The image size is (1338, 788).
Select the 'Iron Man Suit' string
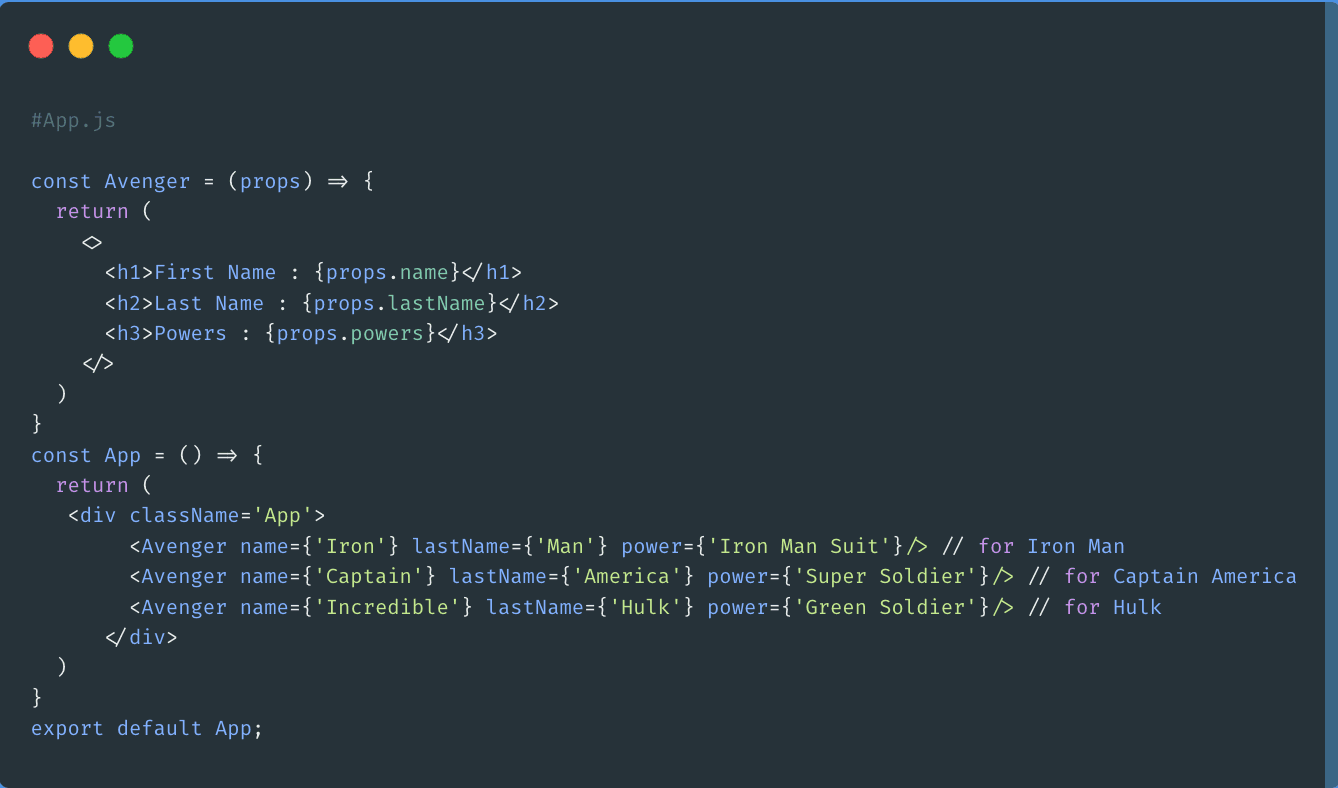click(x=799, y=546)
